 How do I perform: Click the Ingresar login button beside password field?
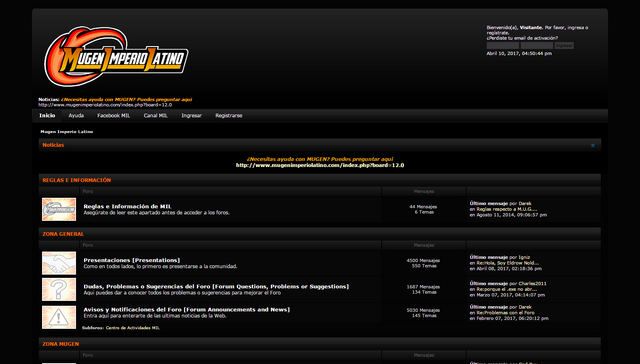click(x=564, y=46)
